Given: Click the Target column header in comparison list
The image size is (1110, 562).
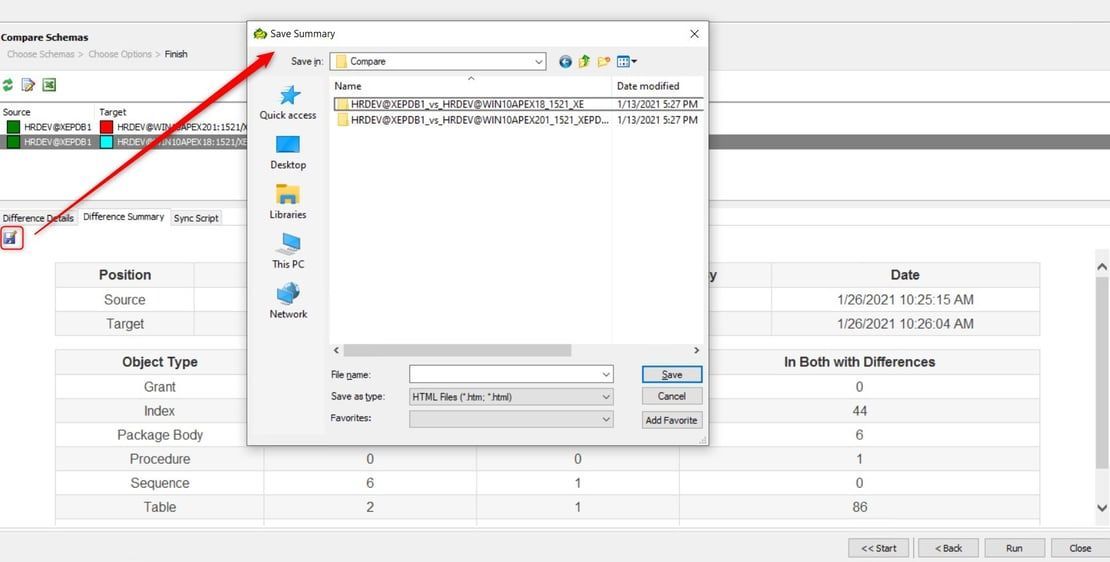Looking at the screenshot, I should pyautogui.click(x=113, y=112).
